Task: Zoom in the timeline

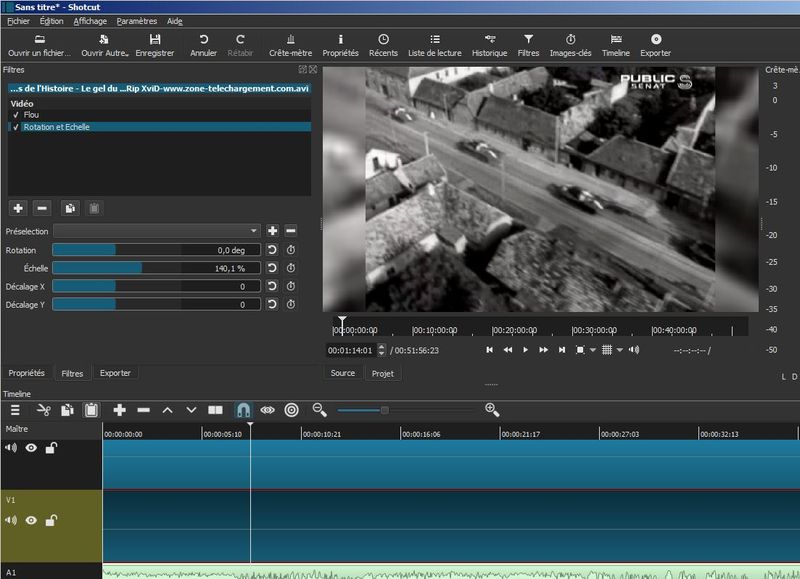Action: (492, 410)
